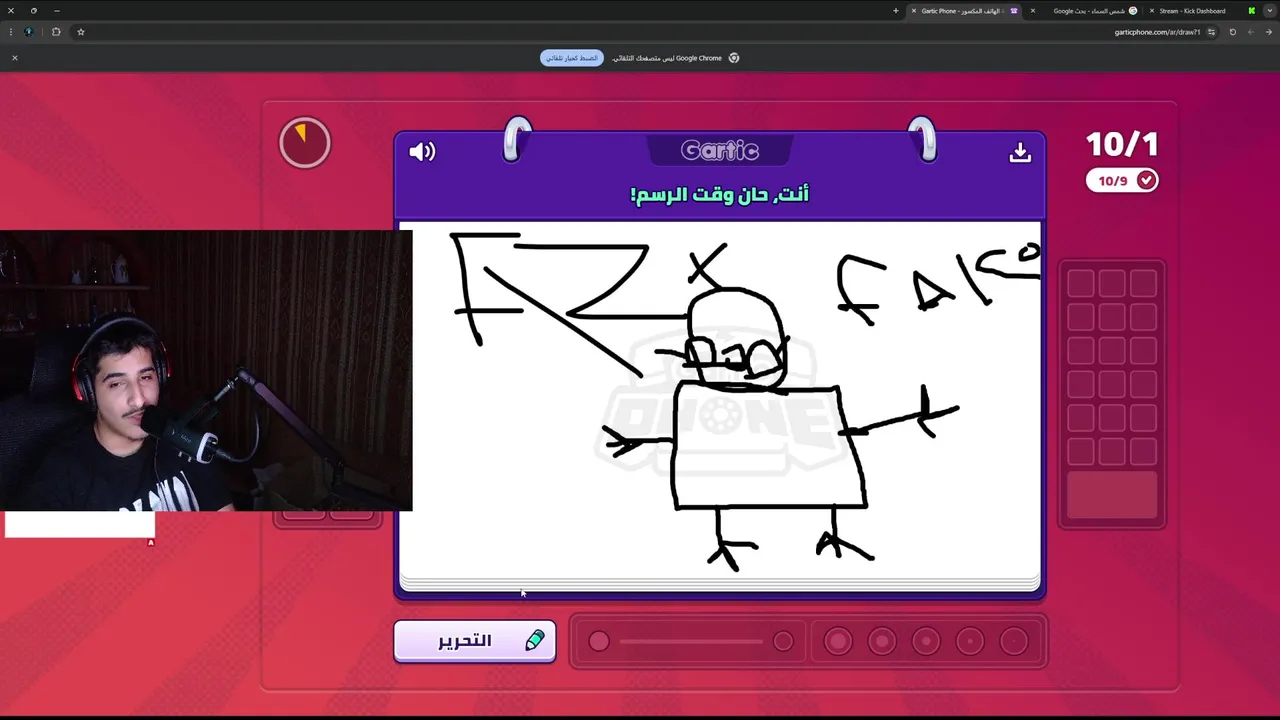Close the Gartic Phone tab
Screen dimensions: 1280x720
[913, 11]
